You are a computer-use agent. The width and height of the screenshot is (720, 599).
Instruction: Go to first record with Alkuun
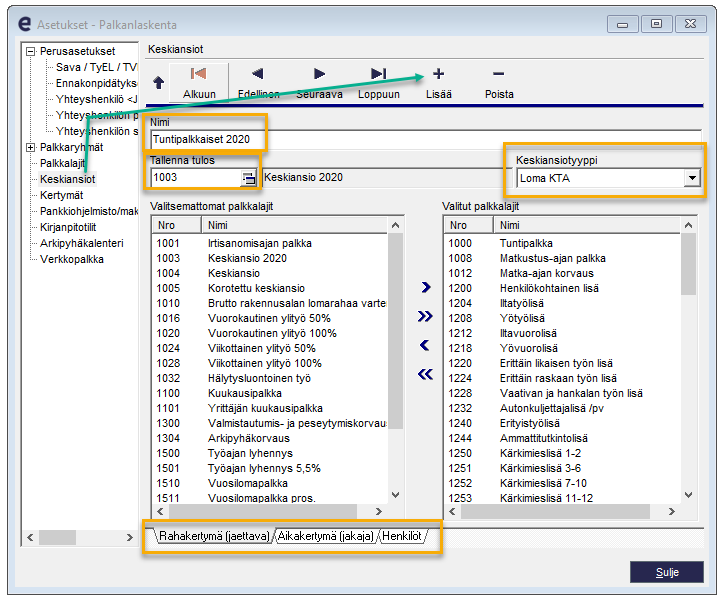(199, 83)
